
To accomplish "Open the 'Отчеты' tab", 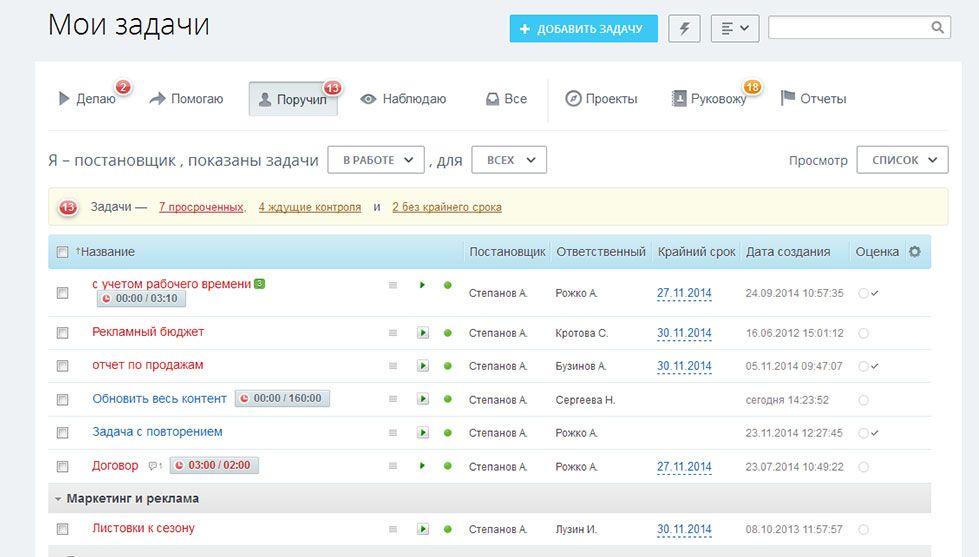I will pyautogui.click(x=814, y=99).
